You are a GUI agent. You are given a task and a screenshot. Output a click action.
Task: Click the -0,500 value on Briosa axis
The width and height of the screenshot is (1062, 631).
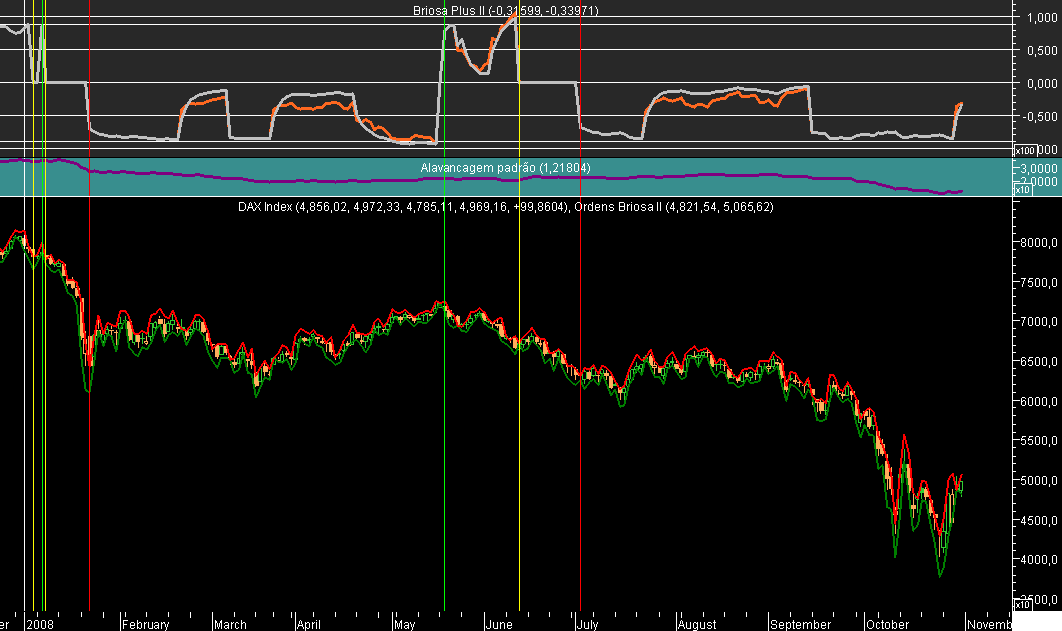[1040, 116]
